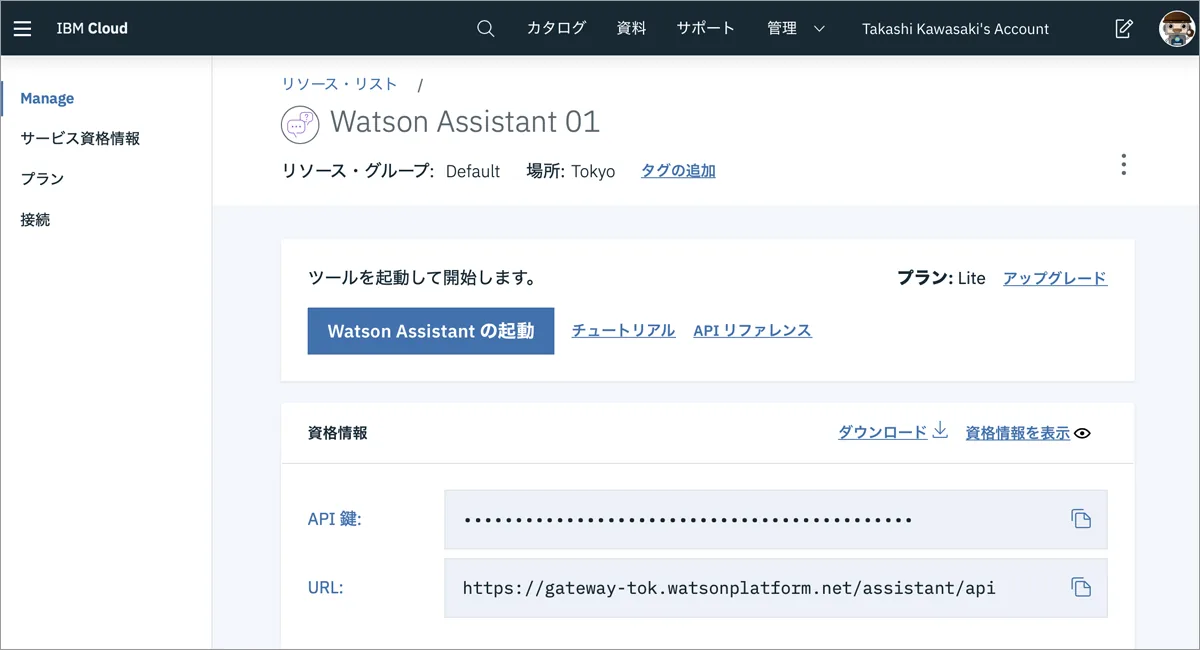The image size is (1200, 650).
Task: Click the 'URL:' label
Action: point(325,588)
